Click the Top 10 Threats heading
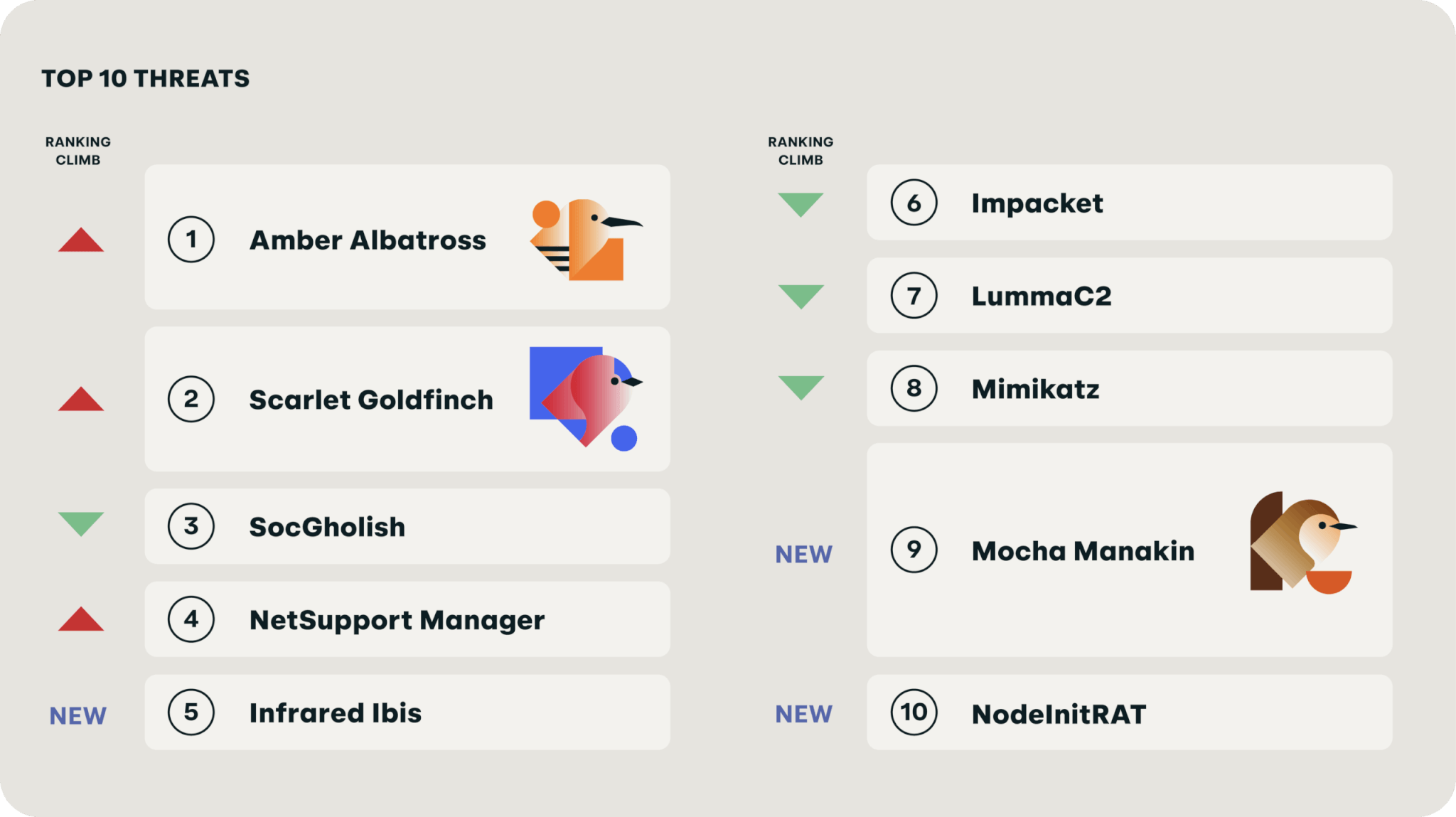Screen dimensions: 1456x817 [x=146, y=78]
